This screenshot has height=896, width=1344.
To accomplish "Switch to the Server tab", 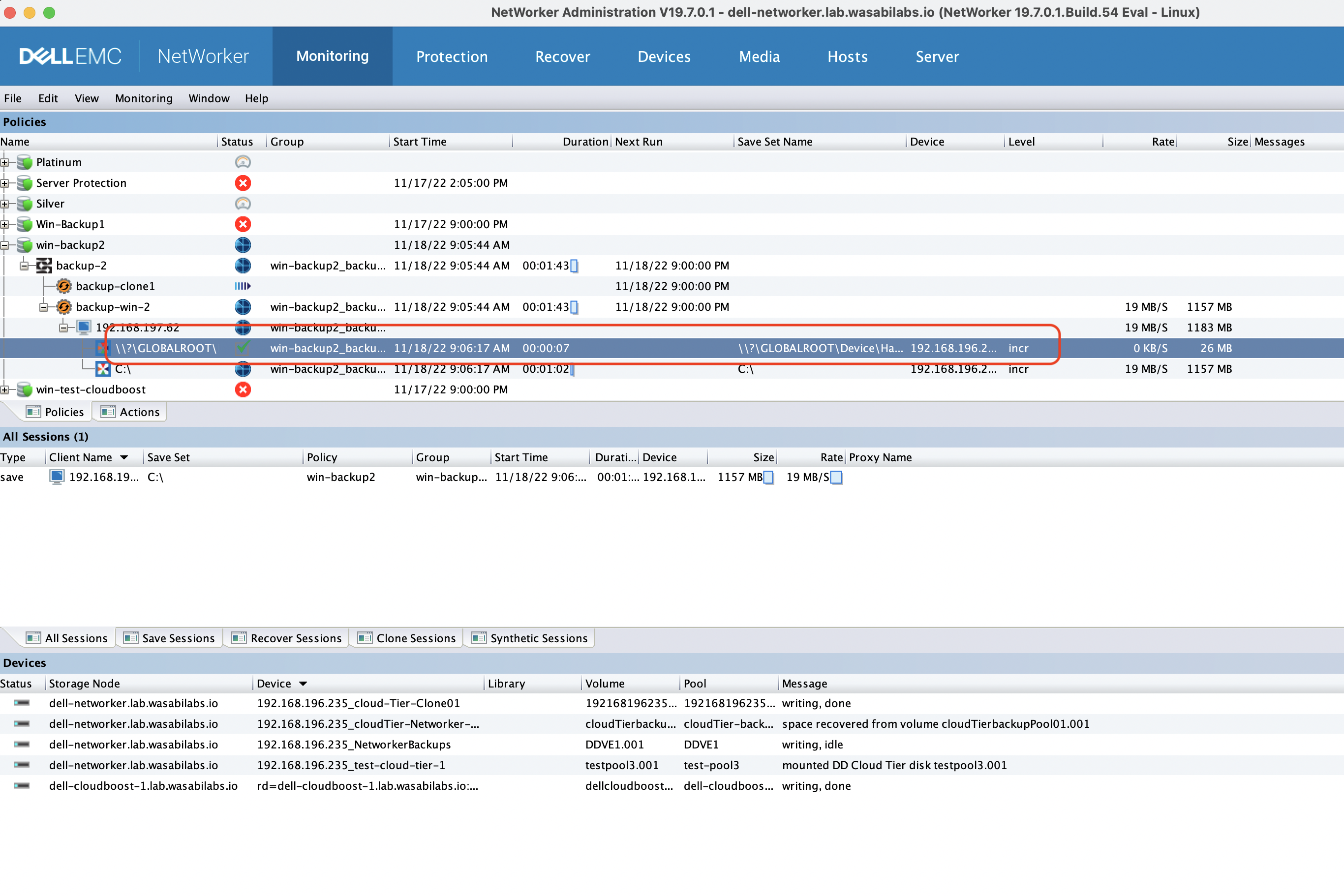I will coord(937,57).
